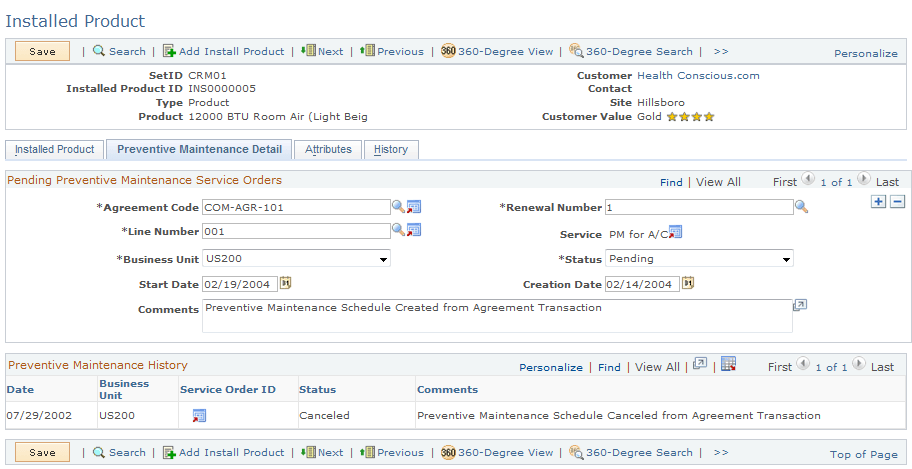Open Line Number lookup magnifier

tap(398, 229)
